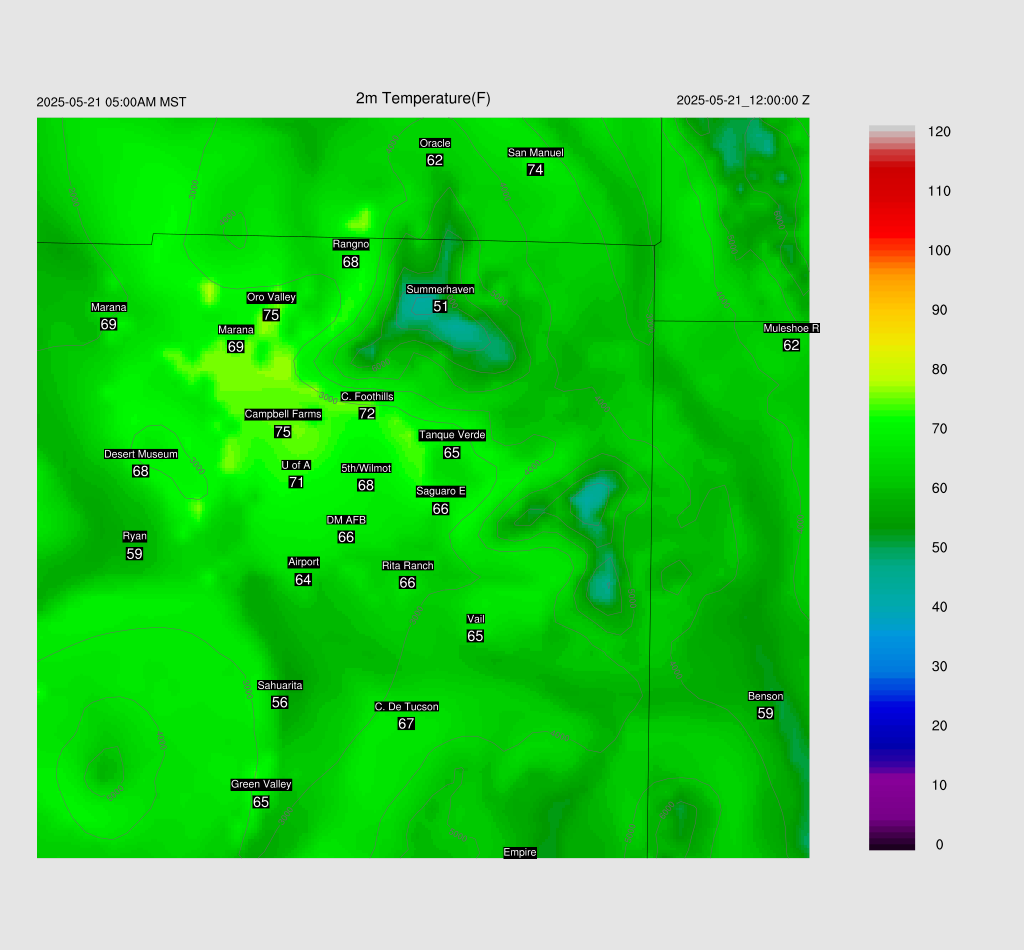Select the Tanque Verde station label
The image size is (1024, 950).
coord(452,435)
